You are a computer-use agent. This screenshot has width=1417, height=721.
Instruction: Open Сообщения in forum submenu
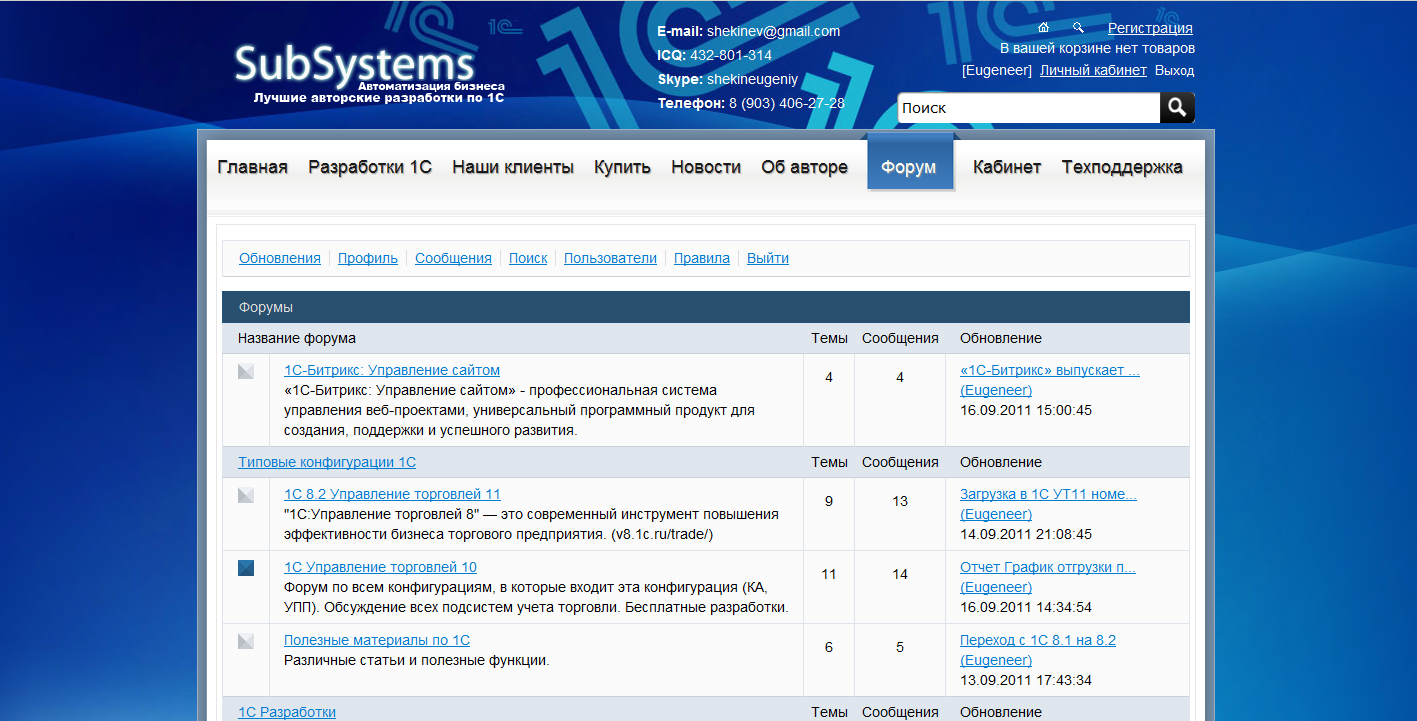(453, 258)
